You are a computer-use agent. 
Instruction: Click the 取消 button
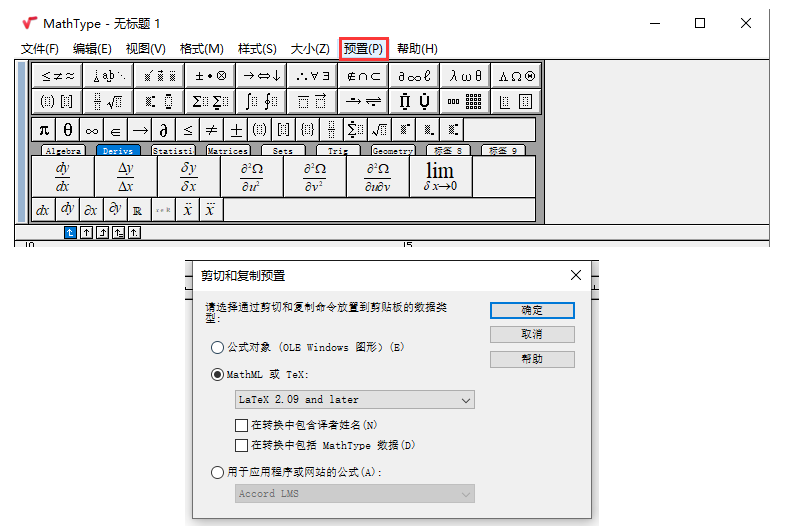pyautogui.click(x=532, y=334)
